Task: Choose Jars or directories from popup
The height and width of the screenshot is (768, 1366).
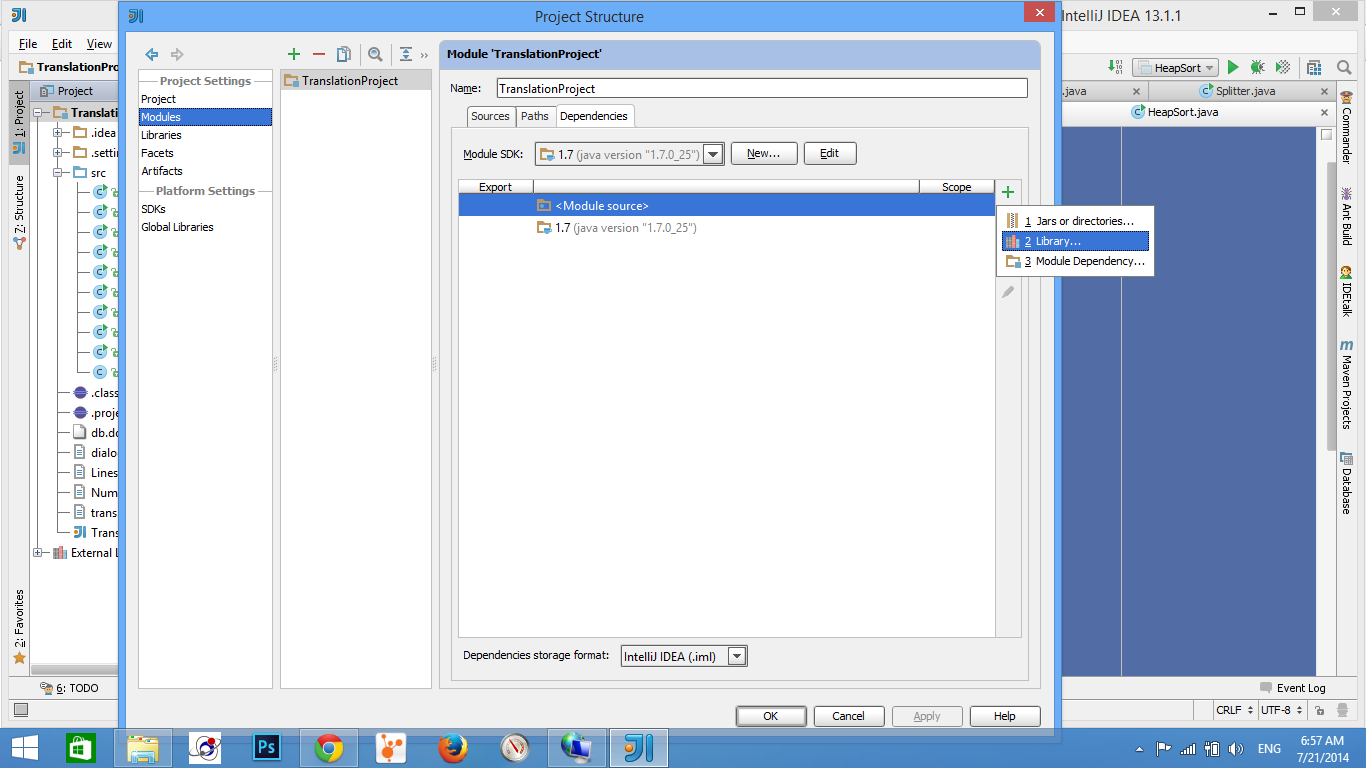Action: tap(1075, 221)
